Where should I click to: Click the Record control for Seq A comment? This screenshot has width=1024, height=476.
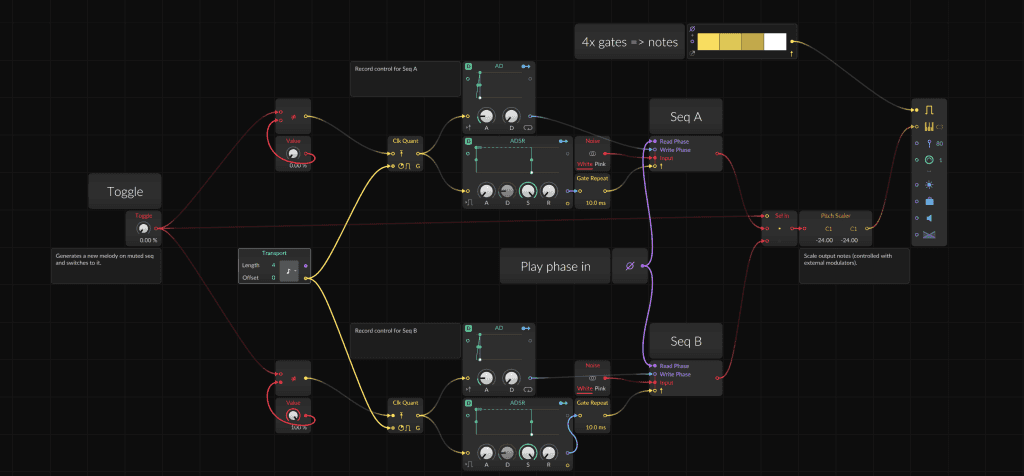click(x=406, y=79)
